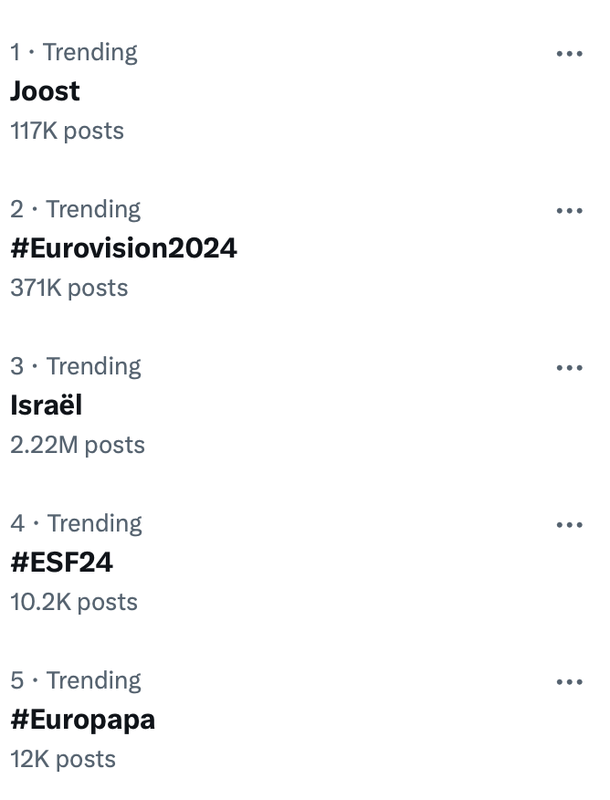Open the #Eurovision2024 hashtag

tap(123, 248)
